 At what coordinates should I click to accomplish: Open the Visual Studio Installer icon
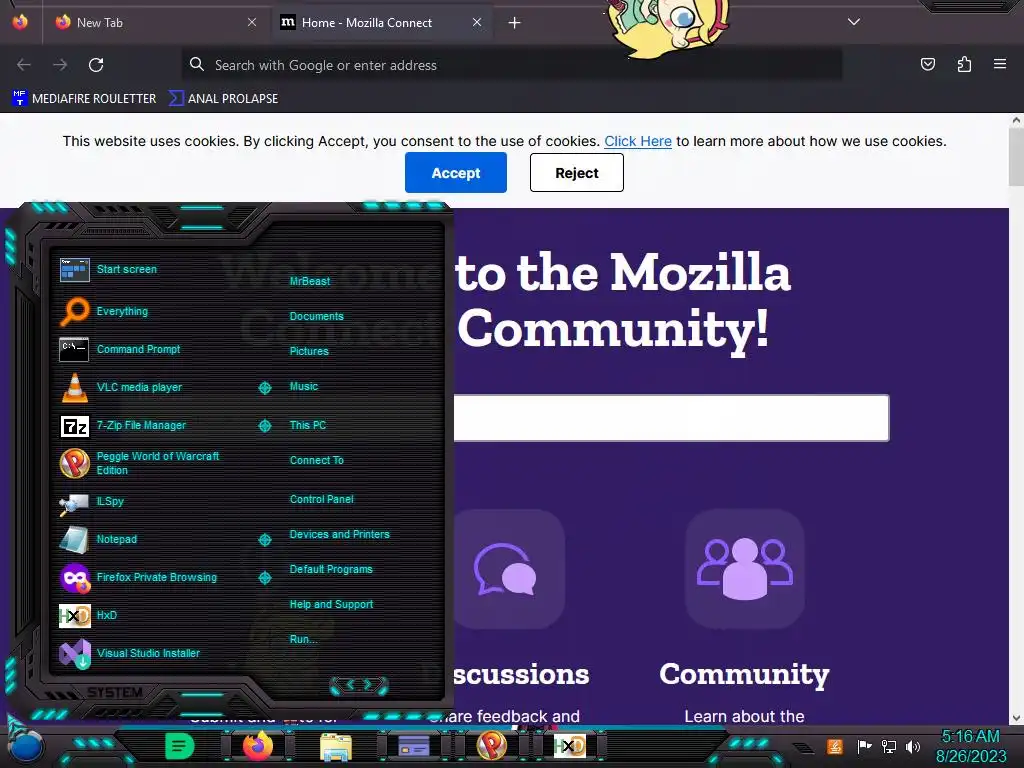pyautogui.click(x=74, y=653)
